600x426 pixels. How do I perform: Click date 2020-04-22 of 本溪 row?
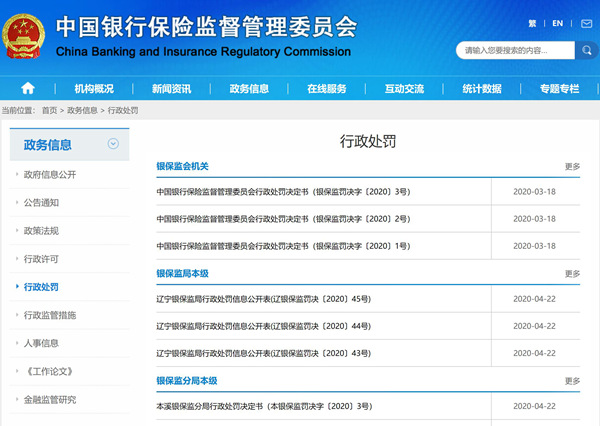534,406
